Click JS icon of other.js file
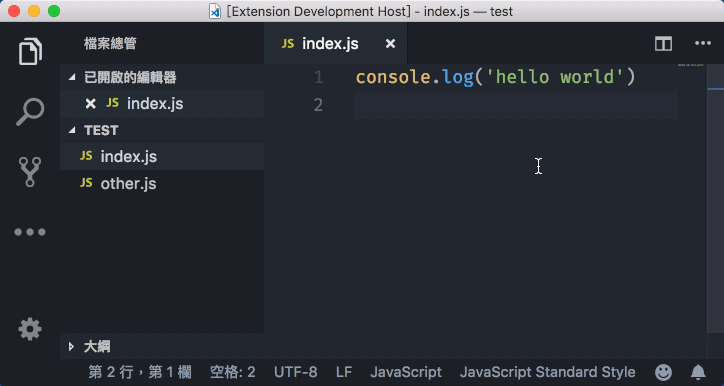 point(86,183)
